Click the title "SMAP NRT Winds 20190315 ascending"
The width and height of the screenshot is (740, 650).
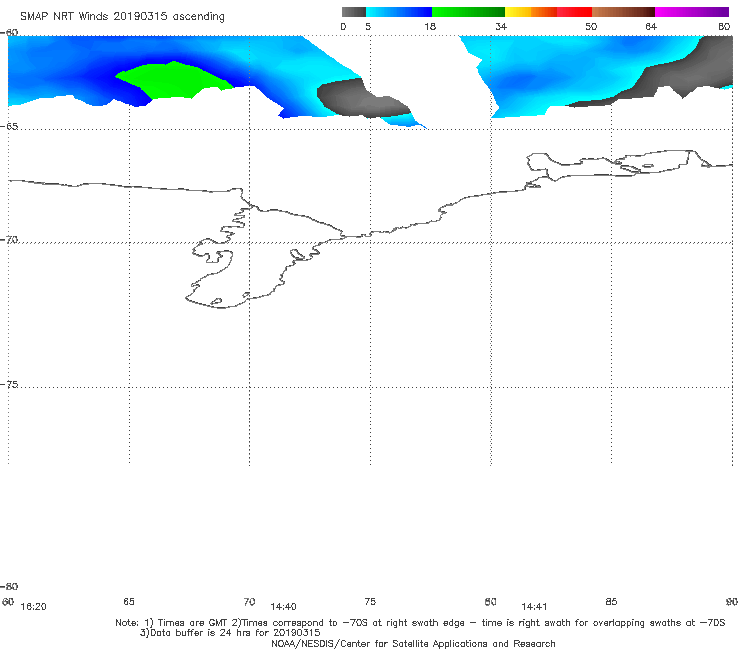coord(122,17)
